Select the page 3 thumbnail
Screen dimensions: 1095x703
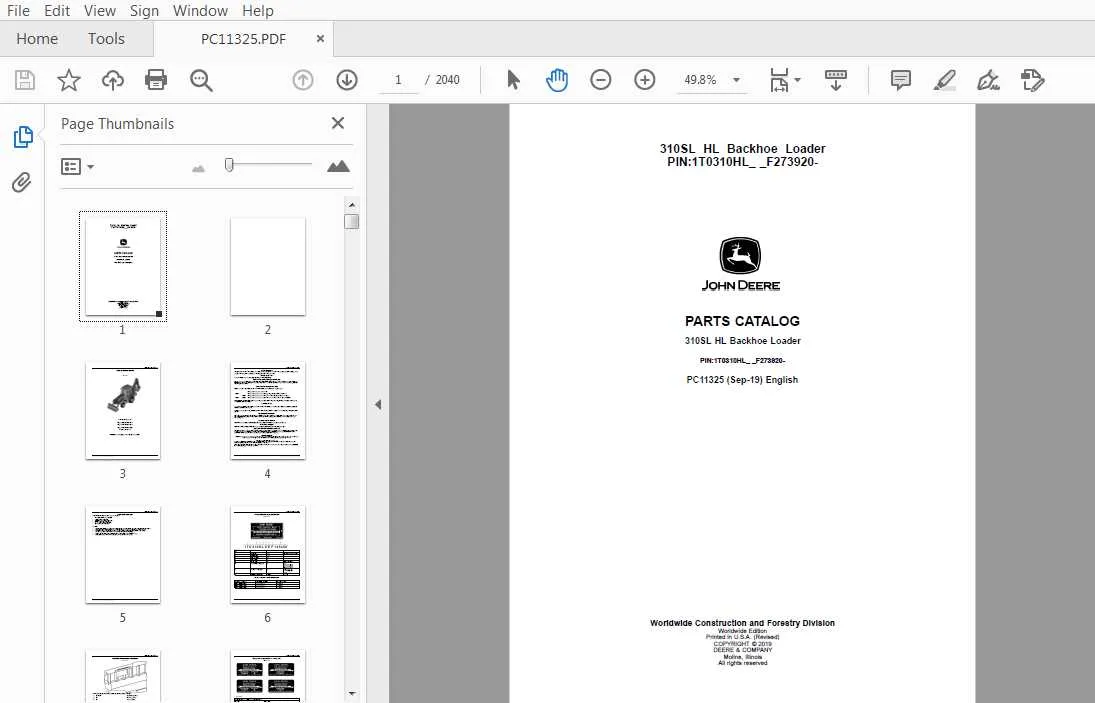pyautogui.click(x=123, y=411)
